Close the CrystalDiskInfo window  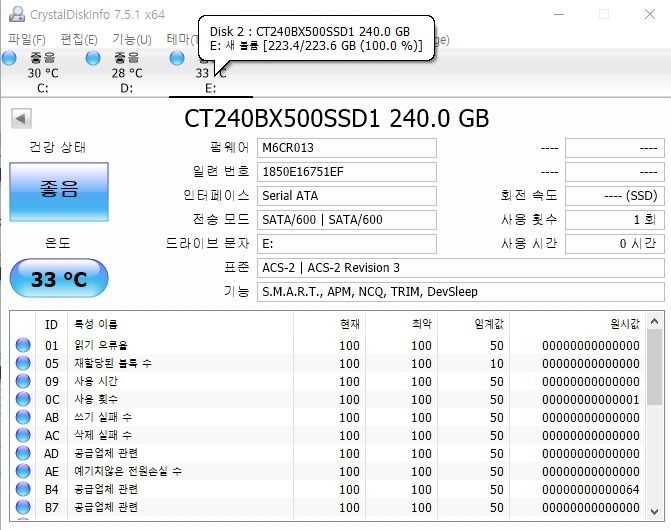click(650, 15)
